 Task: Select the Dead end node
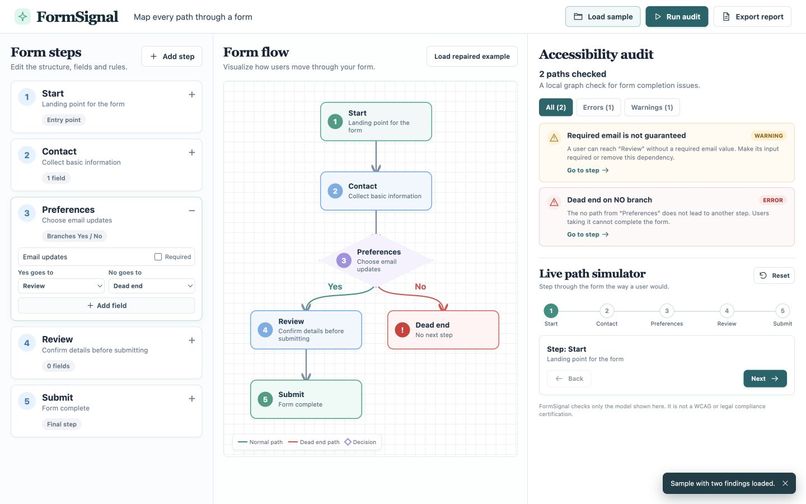(443, 330)
